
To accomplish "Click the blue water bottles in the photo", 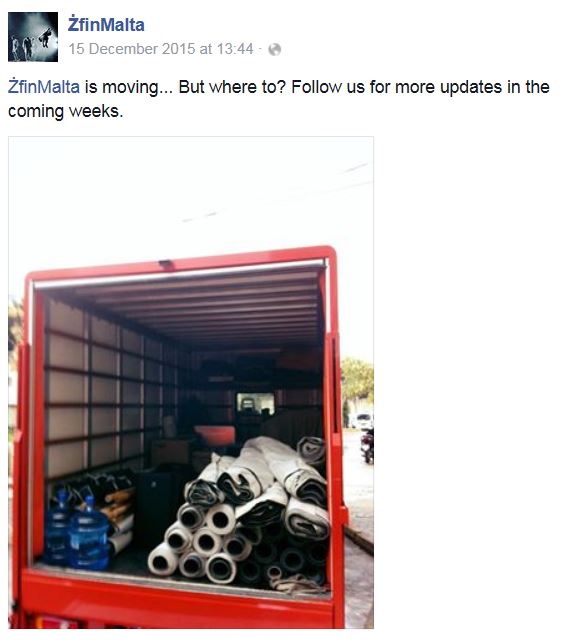I will pyautogui.click(x=76, y=530).
